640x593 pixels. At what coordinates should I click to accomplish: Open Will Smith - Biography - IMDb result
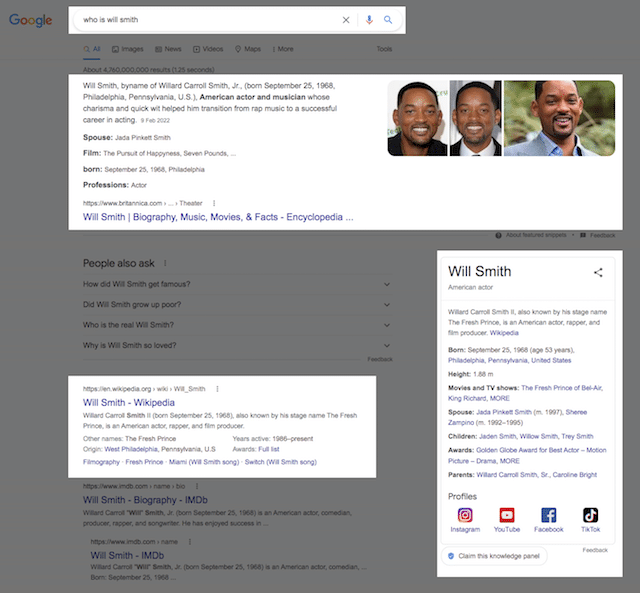(145, 500)
